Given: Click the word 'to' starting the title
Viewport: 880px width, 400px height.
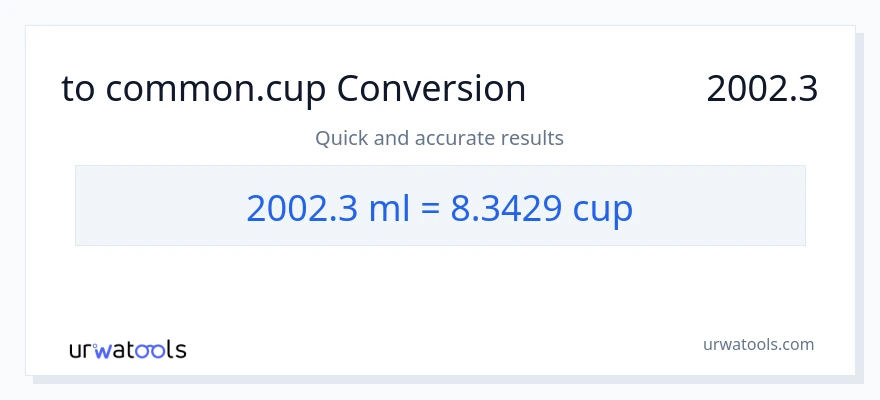Looking at the screenshot, I should [x=78, y=90].
